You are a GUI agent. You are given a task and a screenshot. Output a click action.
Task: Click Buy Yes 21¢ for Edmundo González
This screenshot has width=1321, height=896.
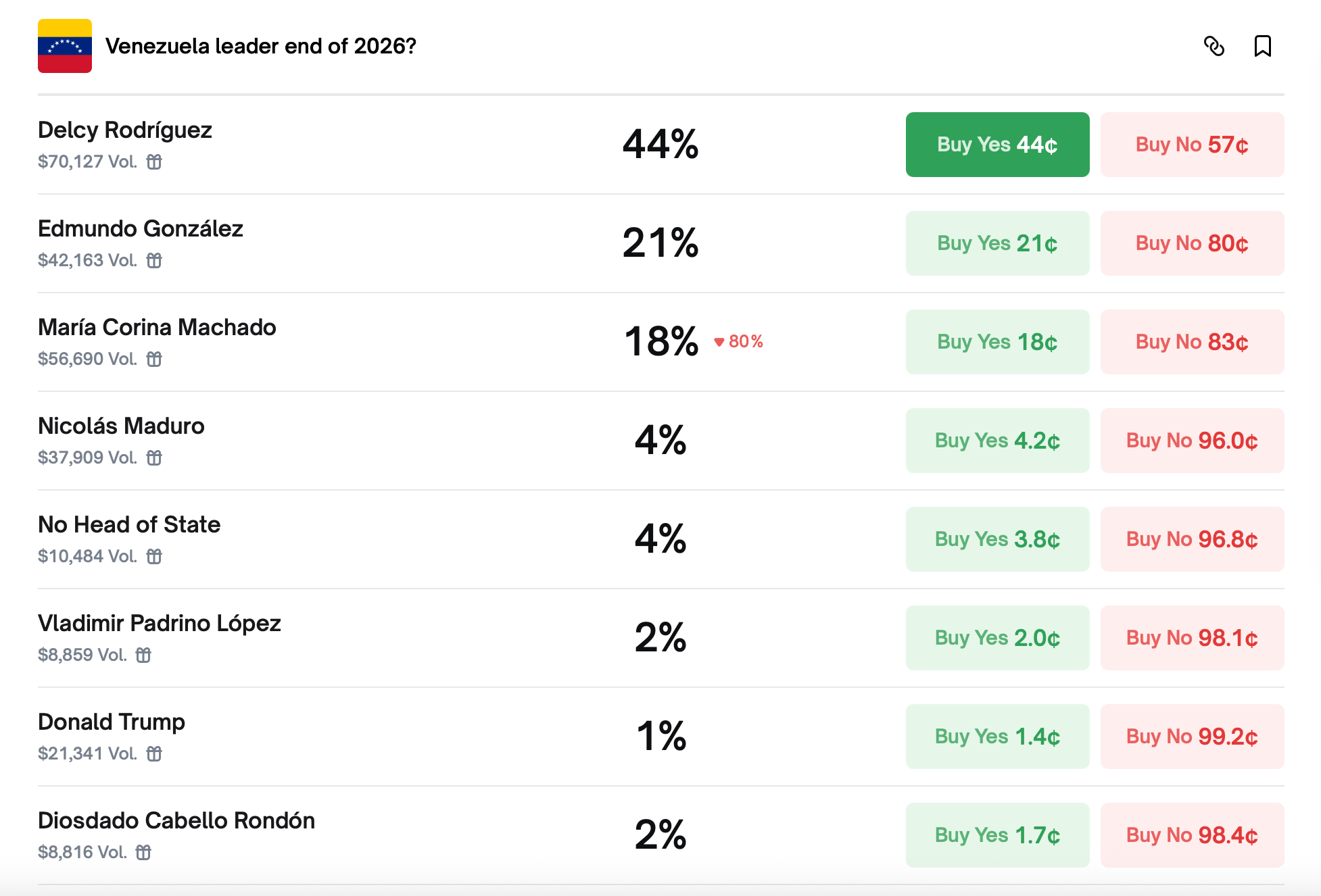[x=997, y=243]
